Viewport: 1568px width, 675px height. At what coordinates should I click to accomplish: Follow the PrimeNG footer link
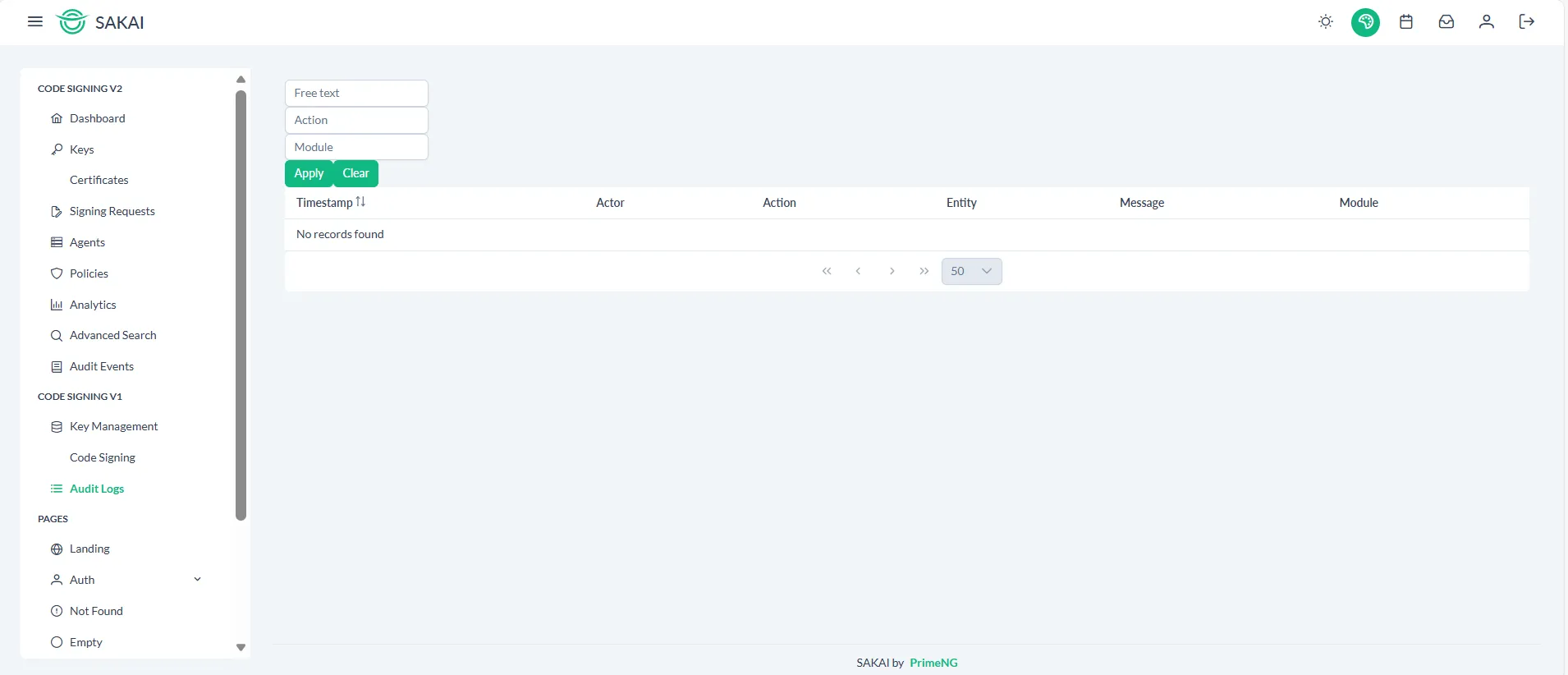(933, 663)
